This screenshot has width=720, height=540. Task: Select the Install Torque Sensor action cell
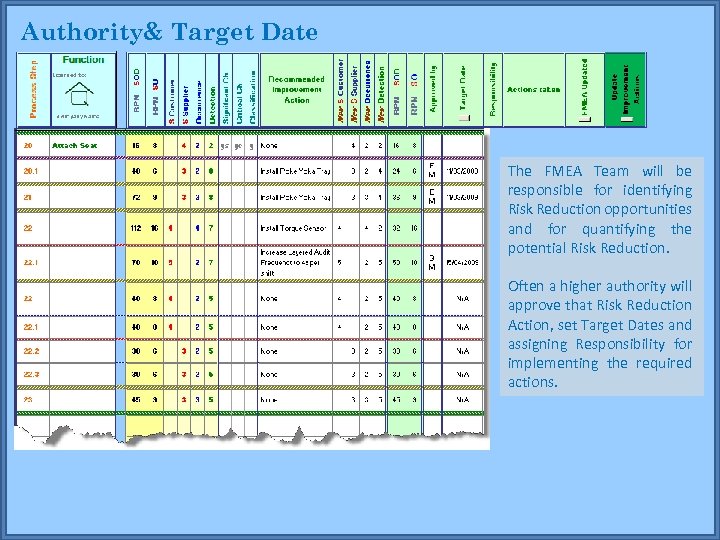(x=295, y=228)
